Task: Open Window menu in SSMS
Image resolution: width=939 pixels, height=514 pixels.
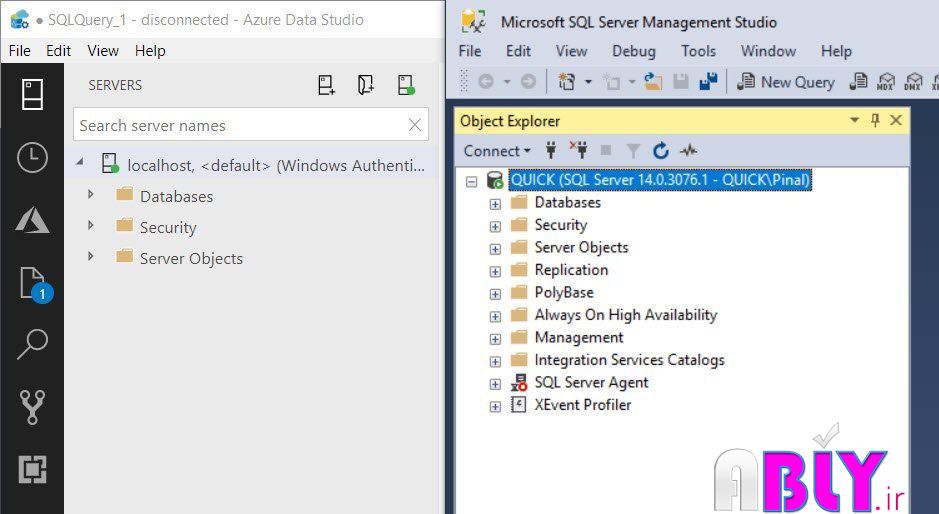Action: pyautogui.click(x=768, y=52)
